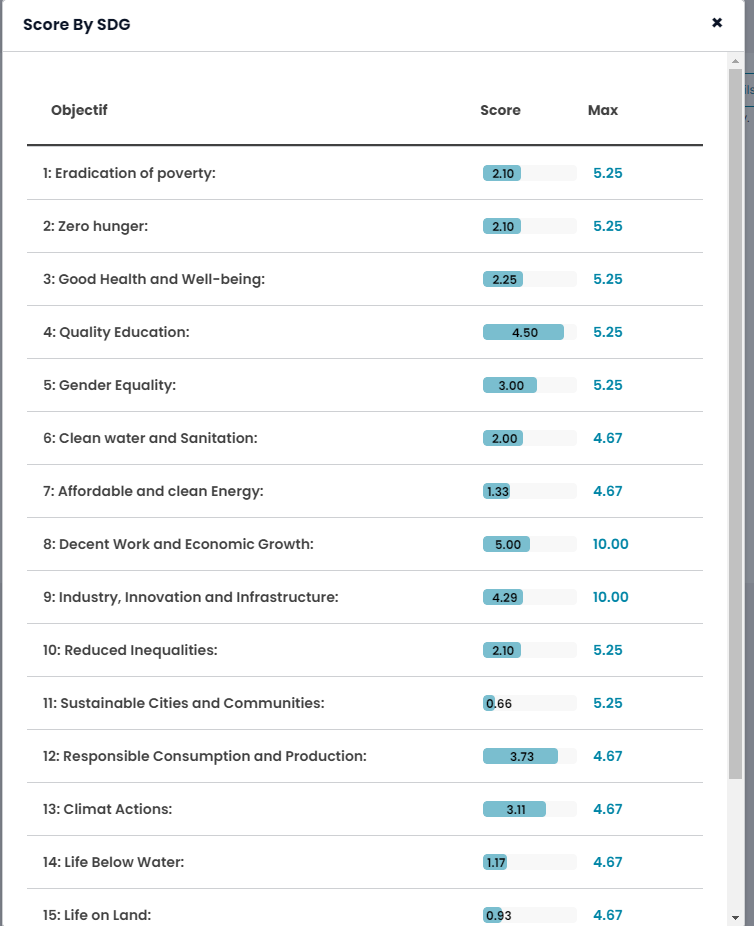This screenshot has width=754, height=926.
Task: Click the Affordable and clean Energy score bar
Action: 497,491
